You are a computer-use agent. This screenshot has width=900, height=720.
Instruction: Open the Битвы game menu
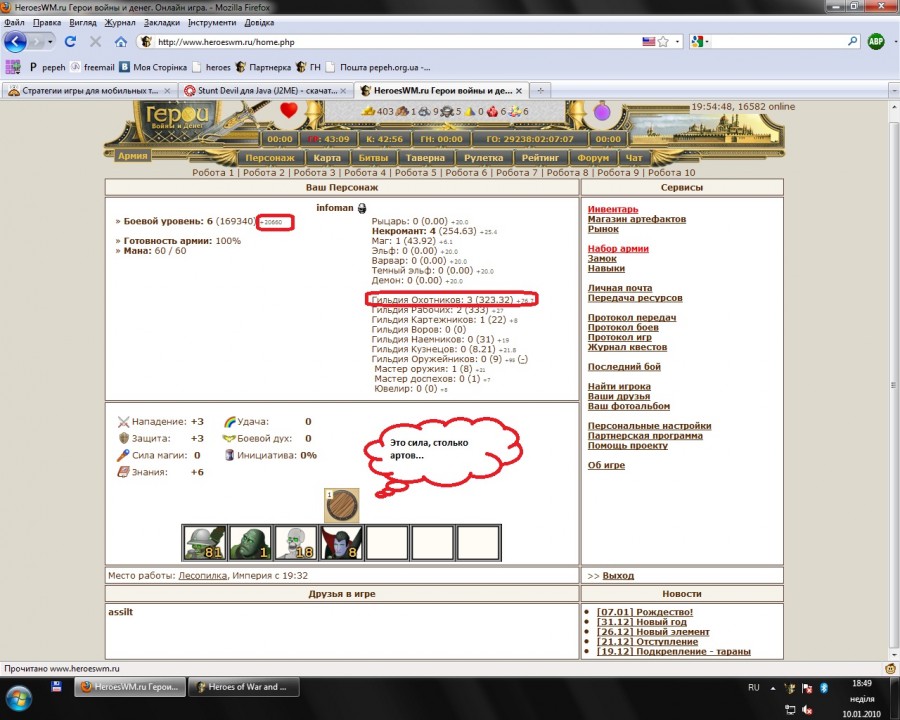(x=373, y=158)
